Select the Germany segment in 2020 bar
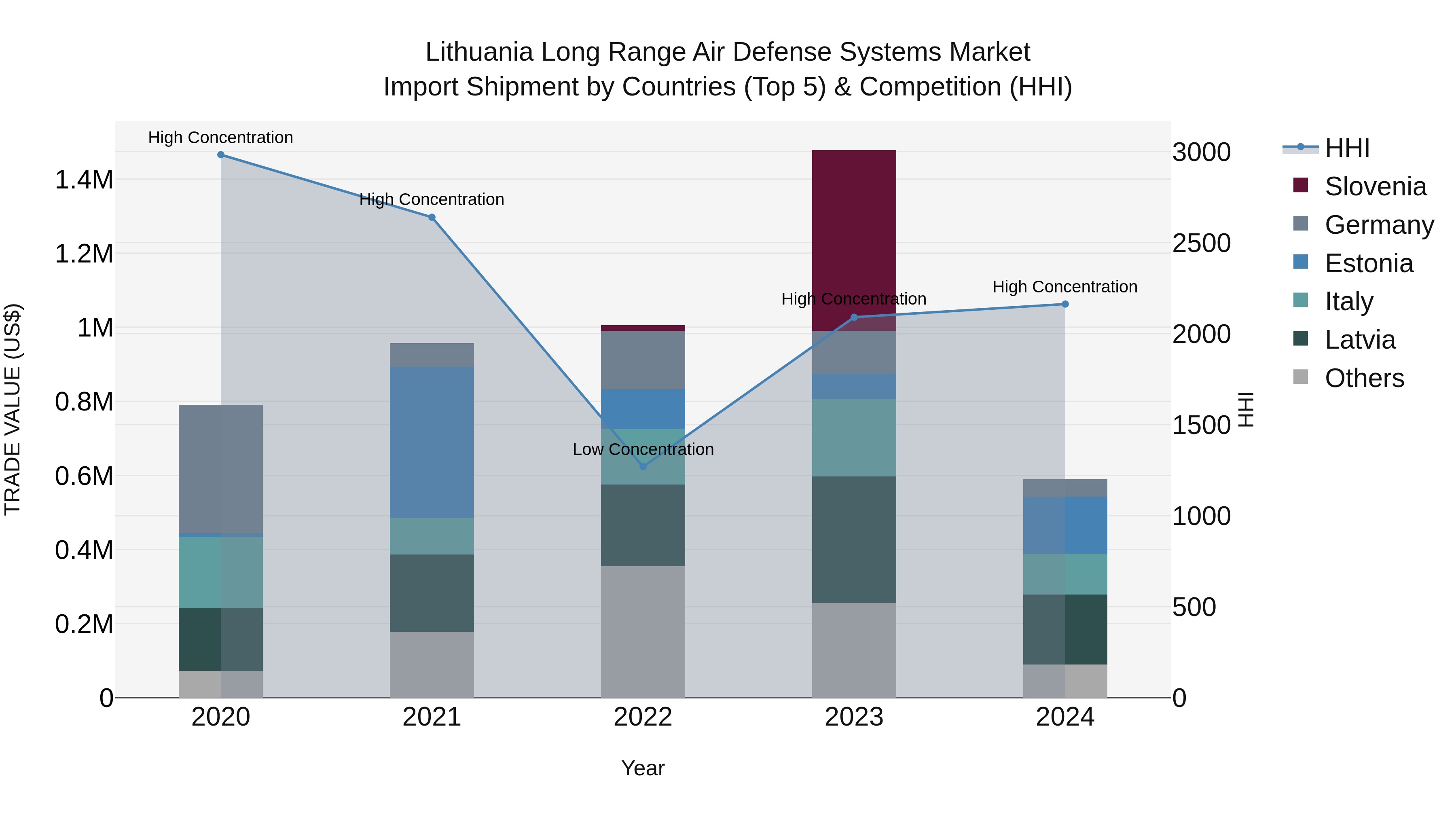1456x819 pixels. pos(221,469)
